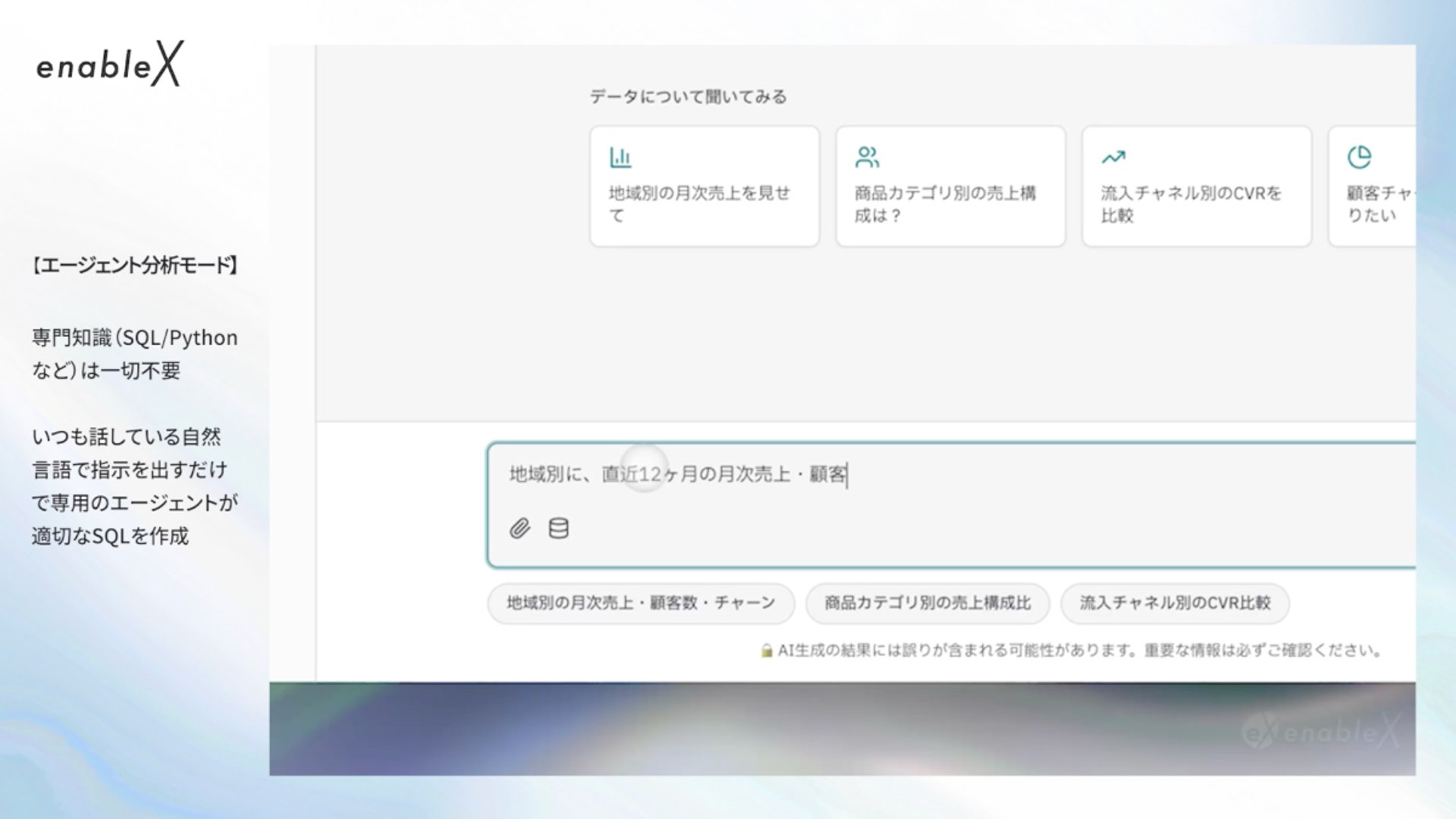Click bar chart icon on 地域別の月次売上 card
1456x819 pixels.
[x=620, y=157]
